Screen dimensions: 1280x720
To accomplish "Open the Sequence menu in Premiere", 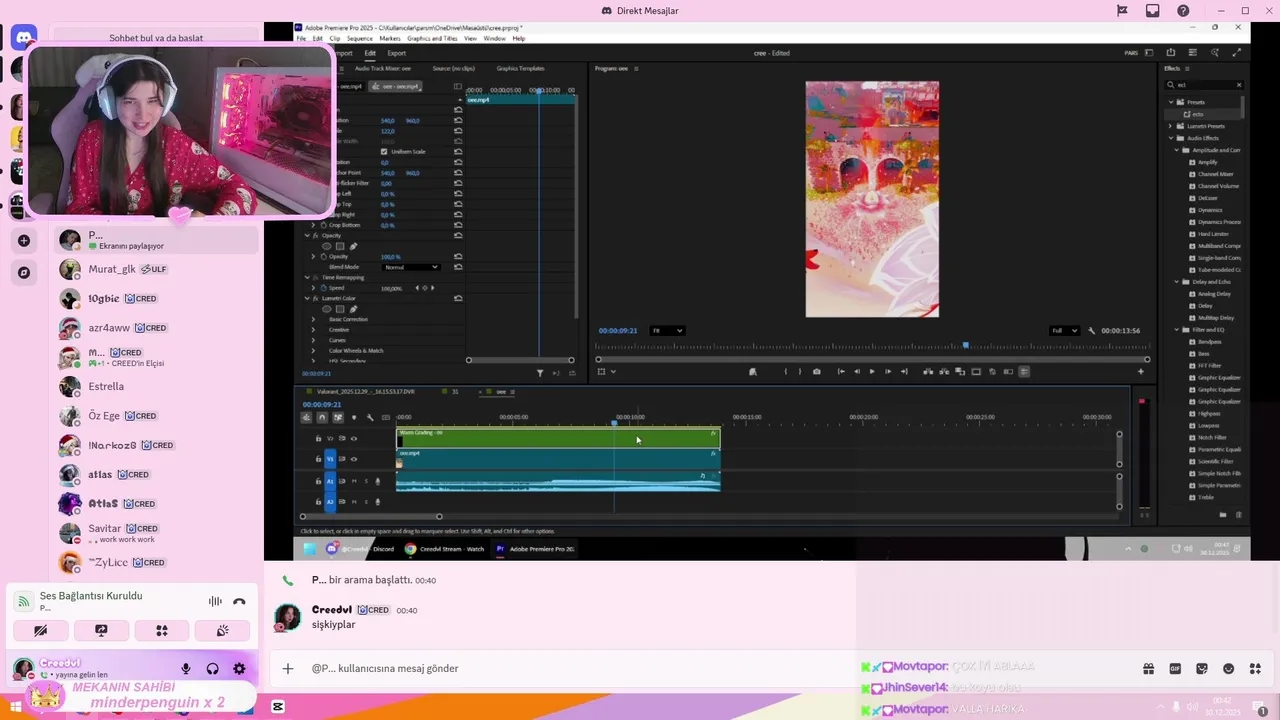I will pos(359,39).
